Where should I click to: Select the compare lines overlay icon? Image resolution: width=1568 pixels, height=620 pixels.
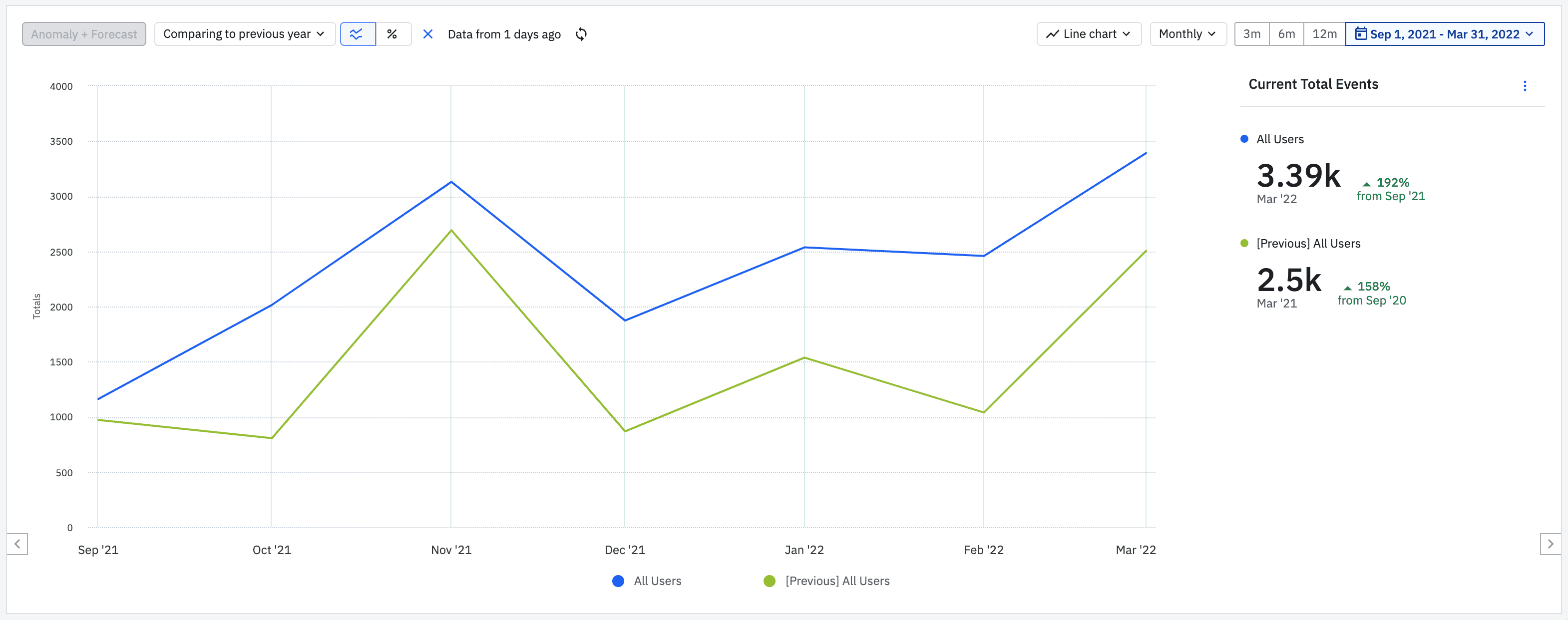click(x=358, y=34)
